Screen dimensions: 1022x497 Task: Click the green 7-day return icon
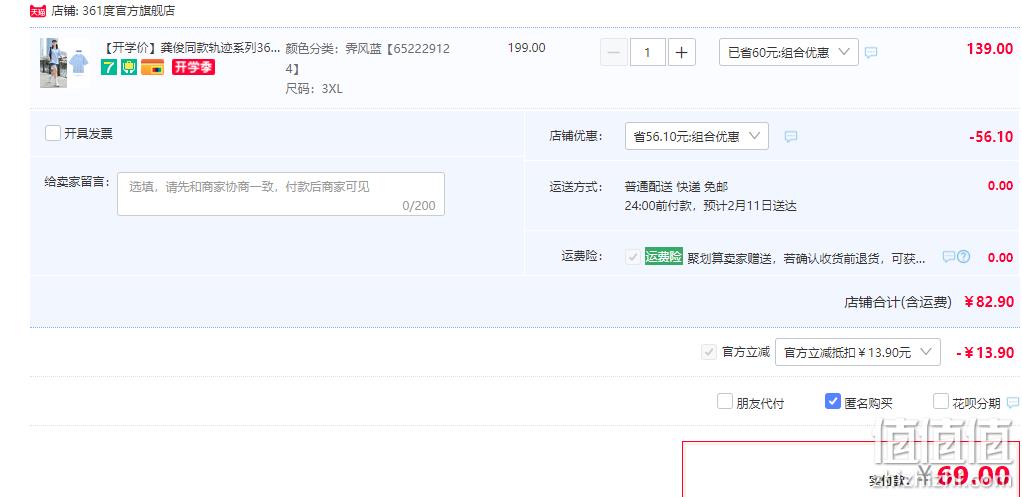pyautogui.click(x=109, y=67)
